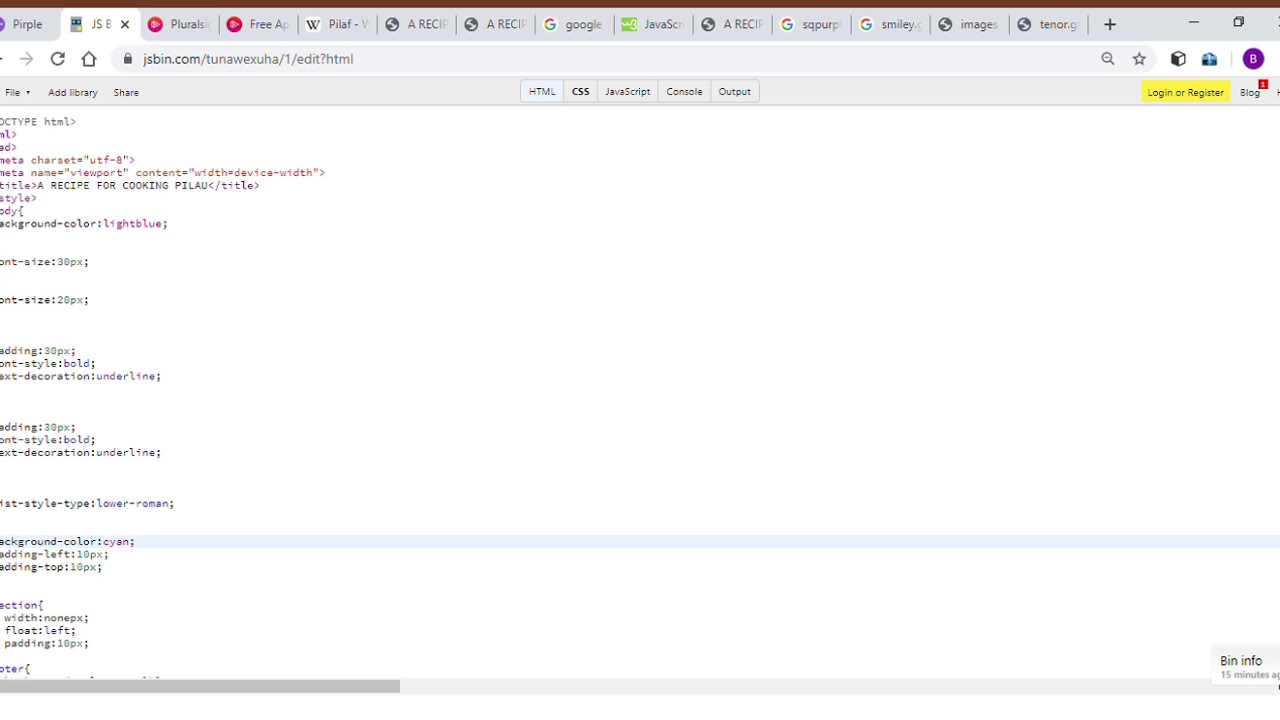This screenshot has height=720, width=1280.
Task: Switch to the Pluralsight browser tab
Action: (x=180, y=24)
